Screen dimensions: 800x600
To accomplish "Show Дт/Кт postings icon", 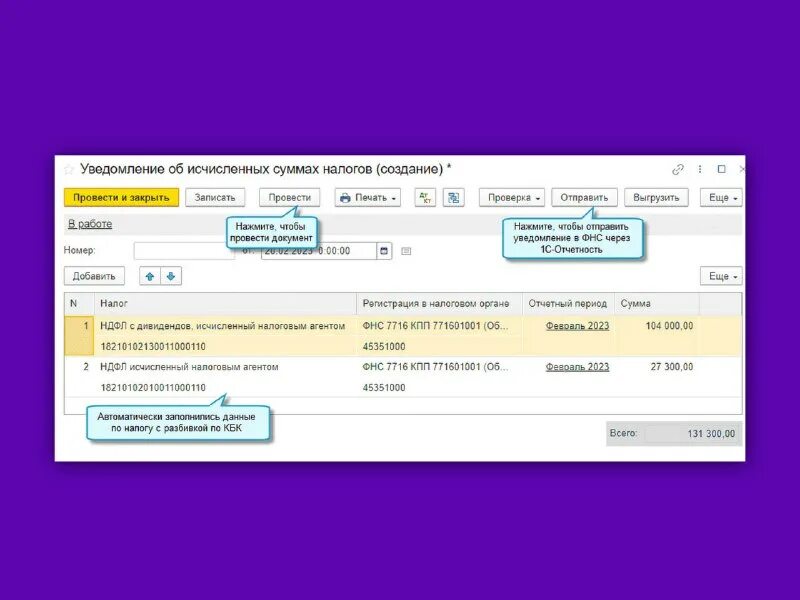I will [x=425, y=197].
